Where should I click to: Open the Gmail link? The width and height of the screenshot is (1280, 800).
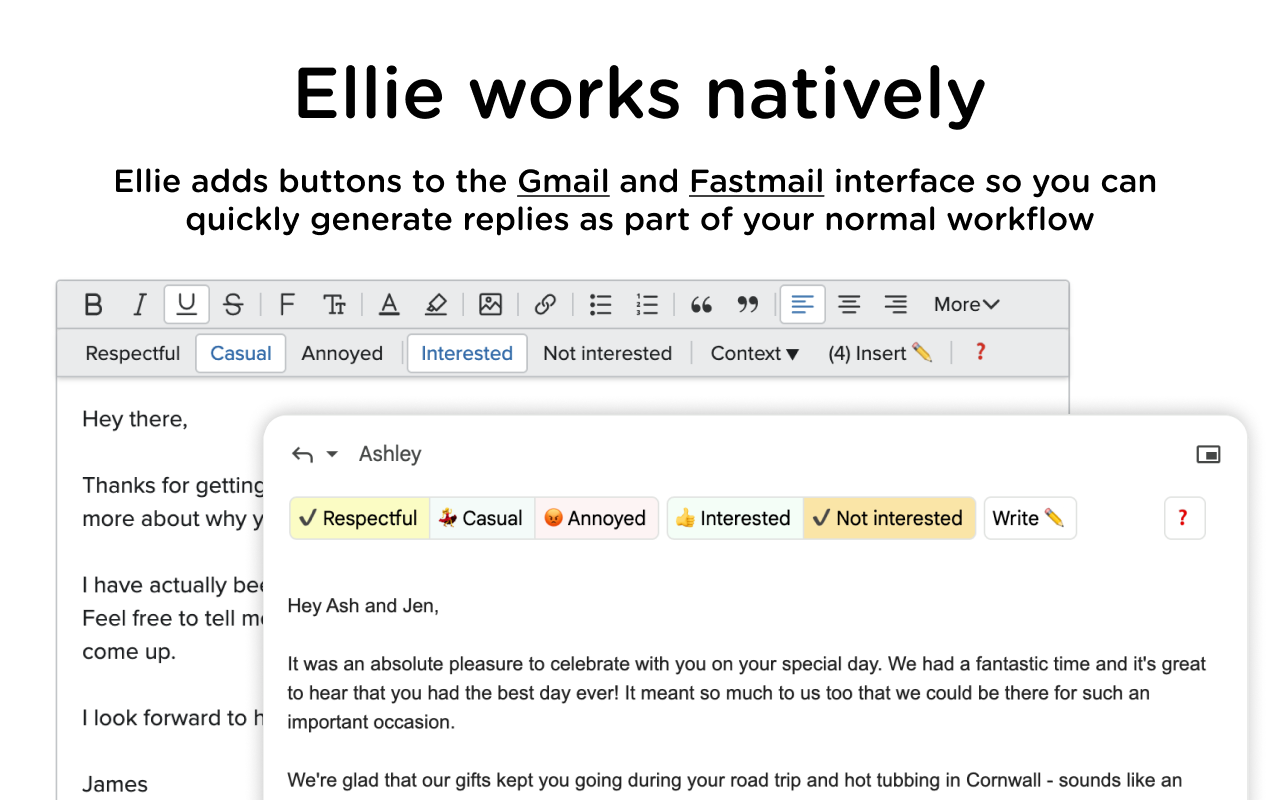[563, 181]
